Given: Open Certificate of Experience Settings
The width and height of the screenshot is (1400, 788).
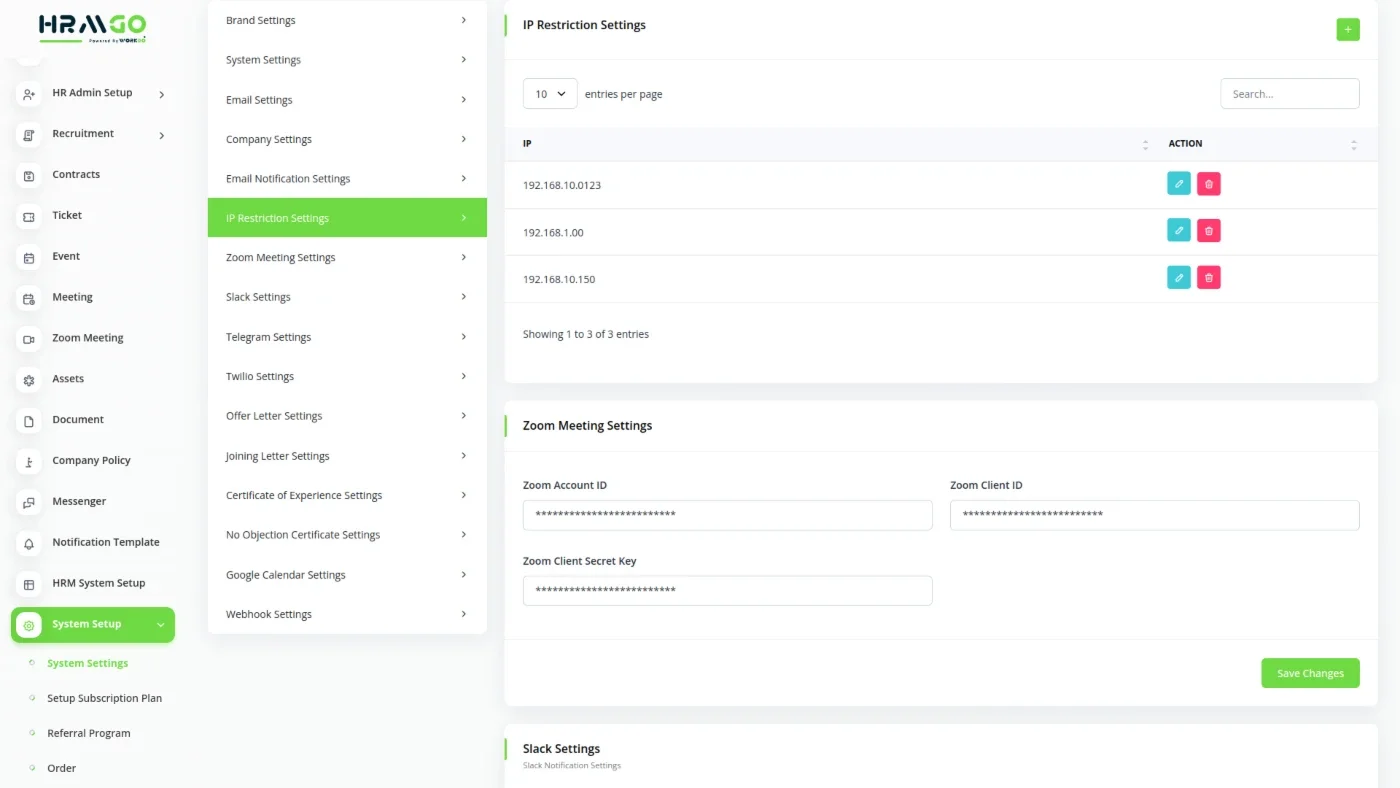Looking at the screenshot, I should [347, 495].
